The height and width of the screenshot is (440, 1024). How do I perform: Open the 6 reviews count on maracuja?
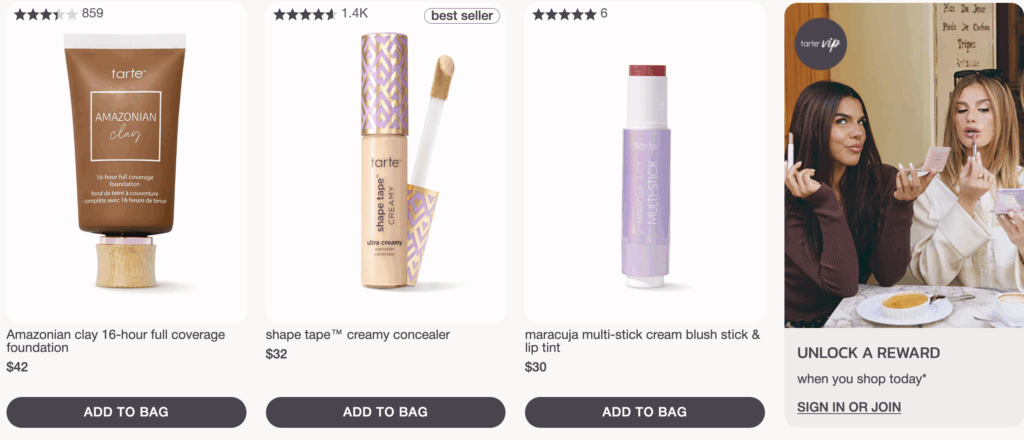click(604, 14)
